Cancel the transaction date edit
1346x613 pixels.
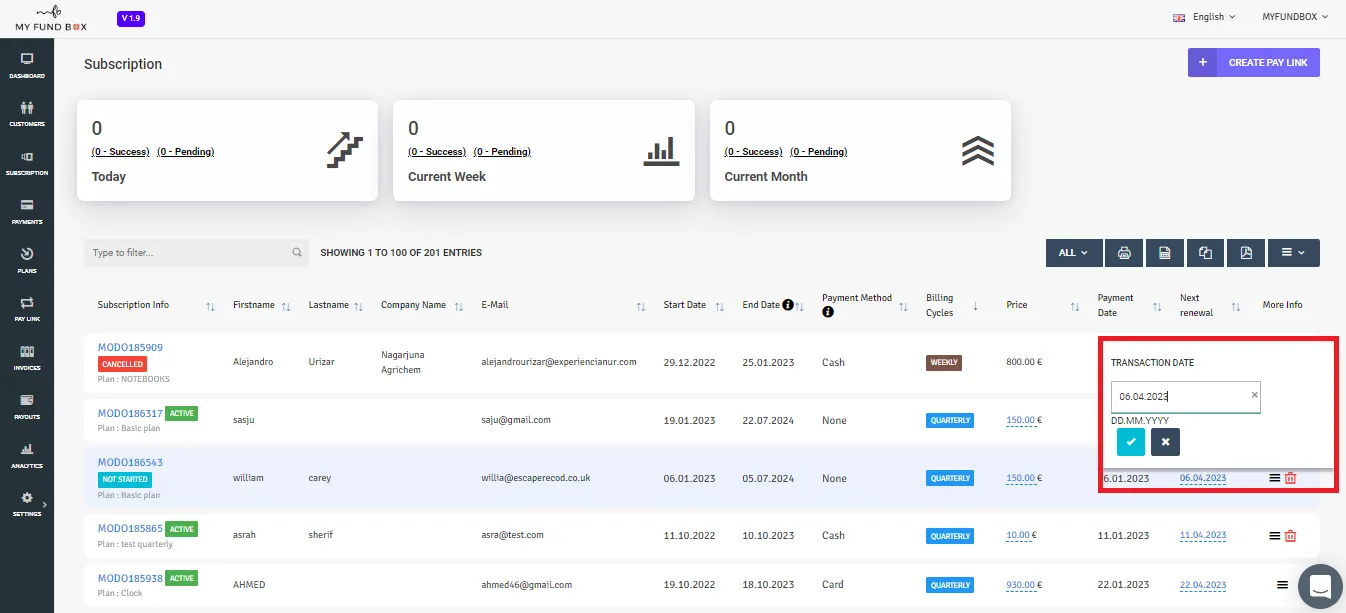point(1165,442)
